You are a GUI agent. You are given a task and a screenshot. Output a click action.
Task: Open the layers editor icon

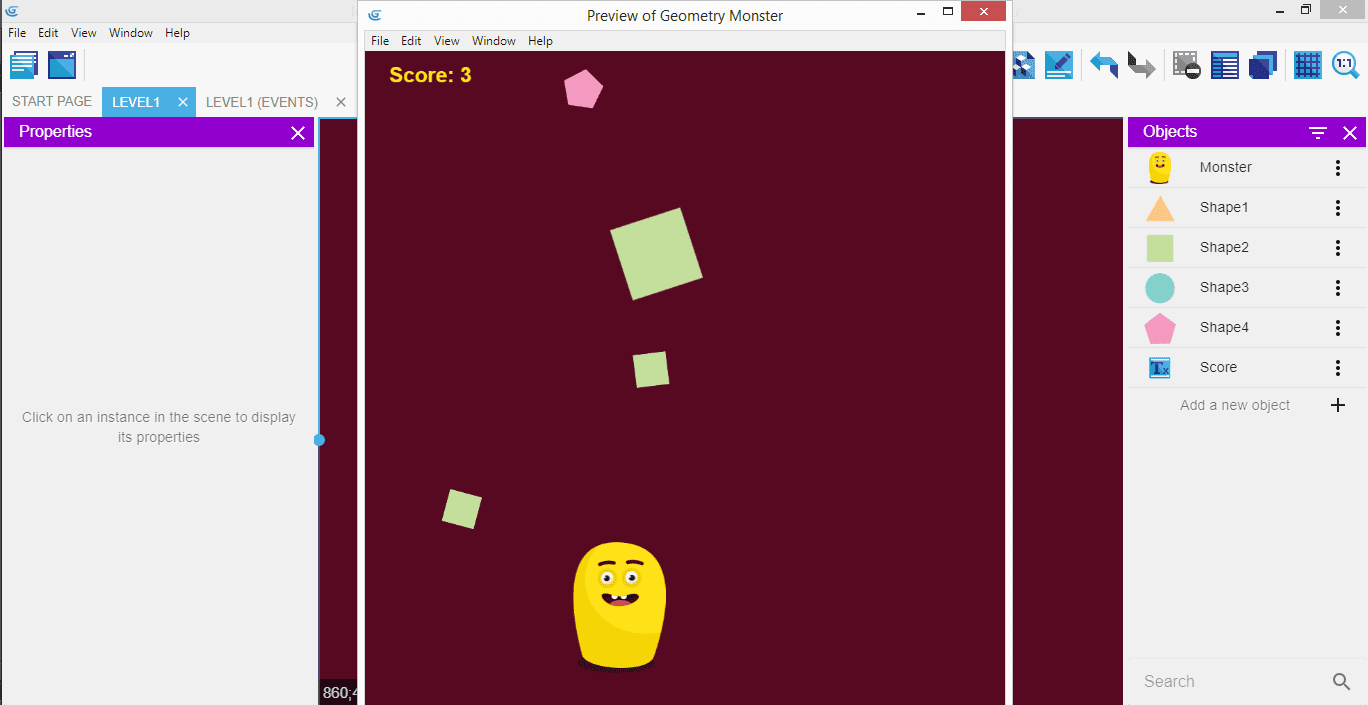[x=1263, y=65]
